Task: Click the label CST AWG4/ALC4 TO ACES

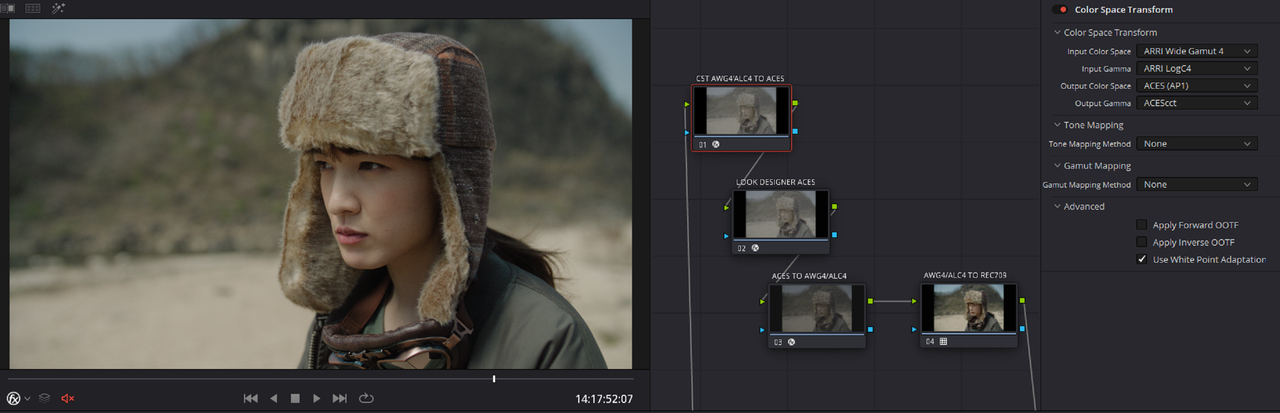Action: coord(741,78)
